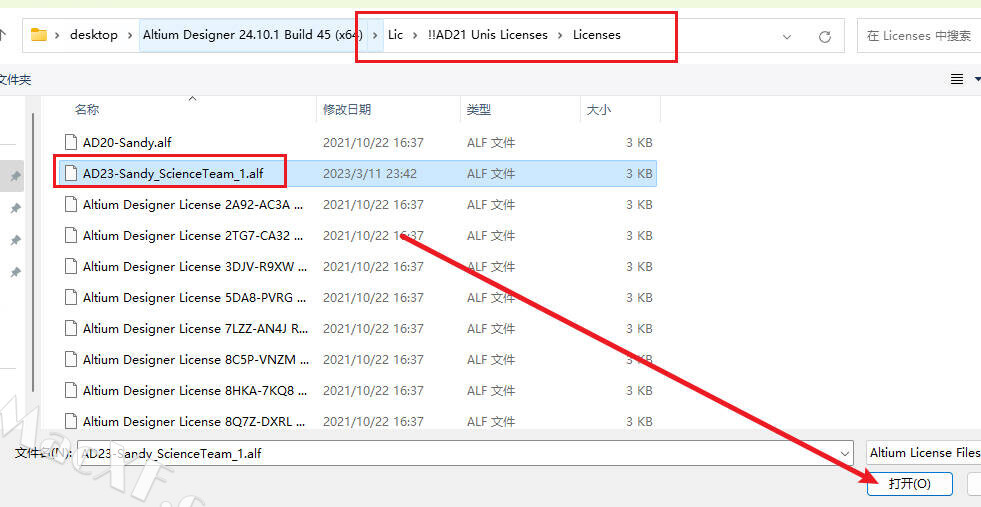This screenshot has width=981, height=507.
Task: Click file icon of AD20-Sandy.alf
Action: (x=71, y=142)
